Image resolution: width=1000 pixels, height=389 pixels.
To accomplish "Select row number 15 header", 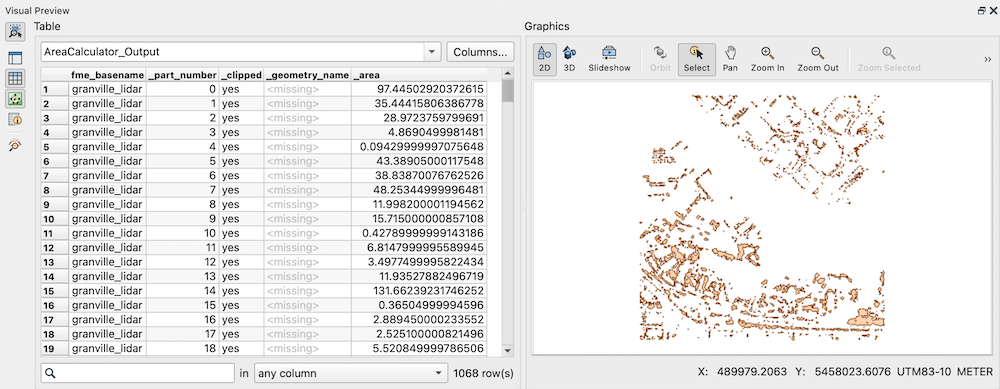I will pos(55,291).
